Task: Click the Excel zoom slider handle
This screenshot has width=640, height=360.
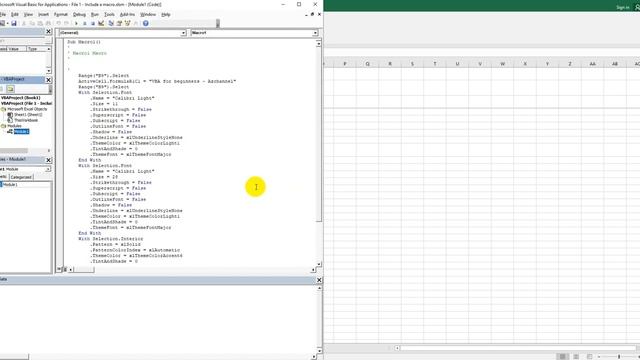Action: (619, 356)
